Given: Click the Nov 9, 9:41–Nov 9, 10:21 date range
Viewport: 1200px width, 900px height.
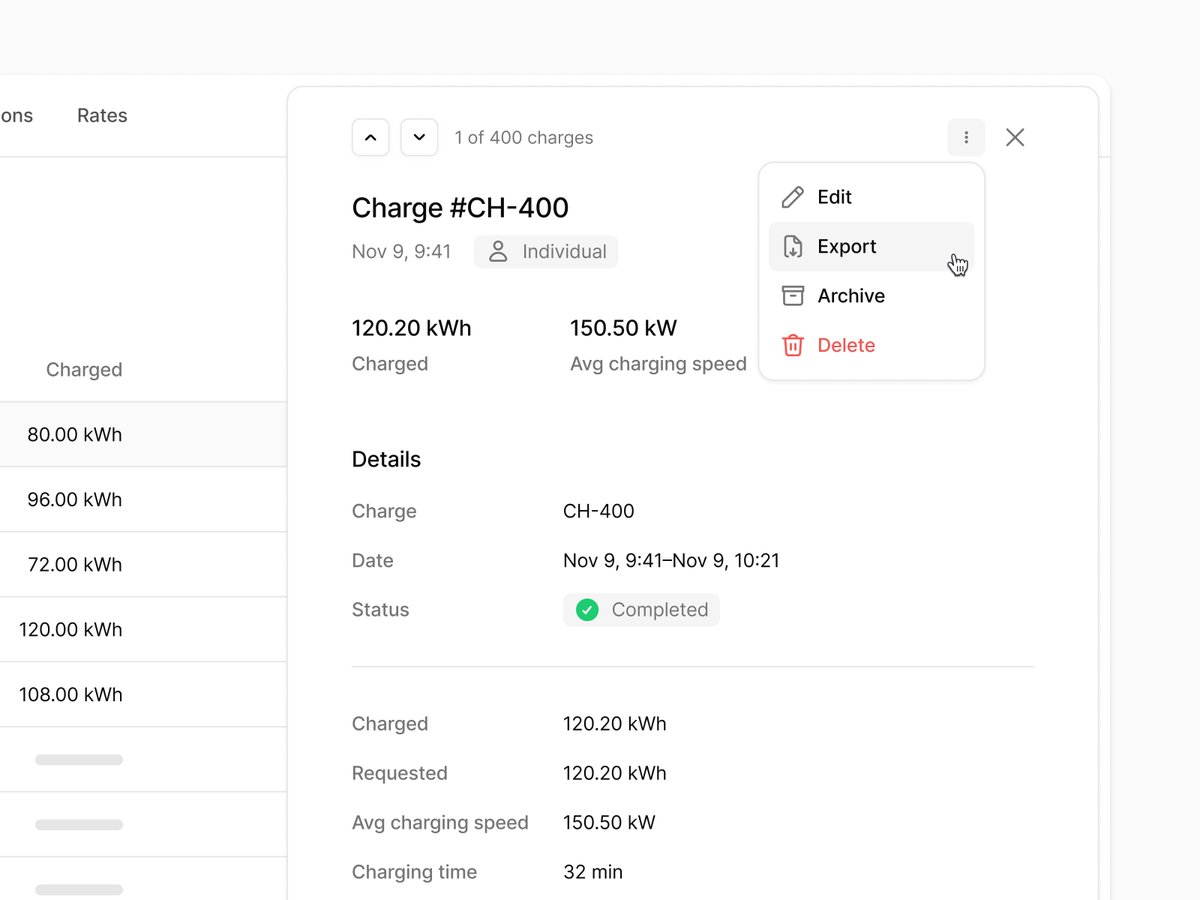Looking at the screenshot, I should pos(671,560).
